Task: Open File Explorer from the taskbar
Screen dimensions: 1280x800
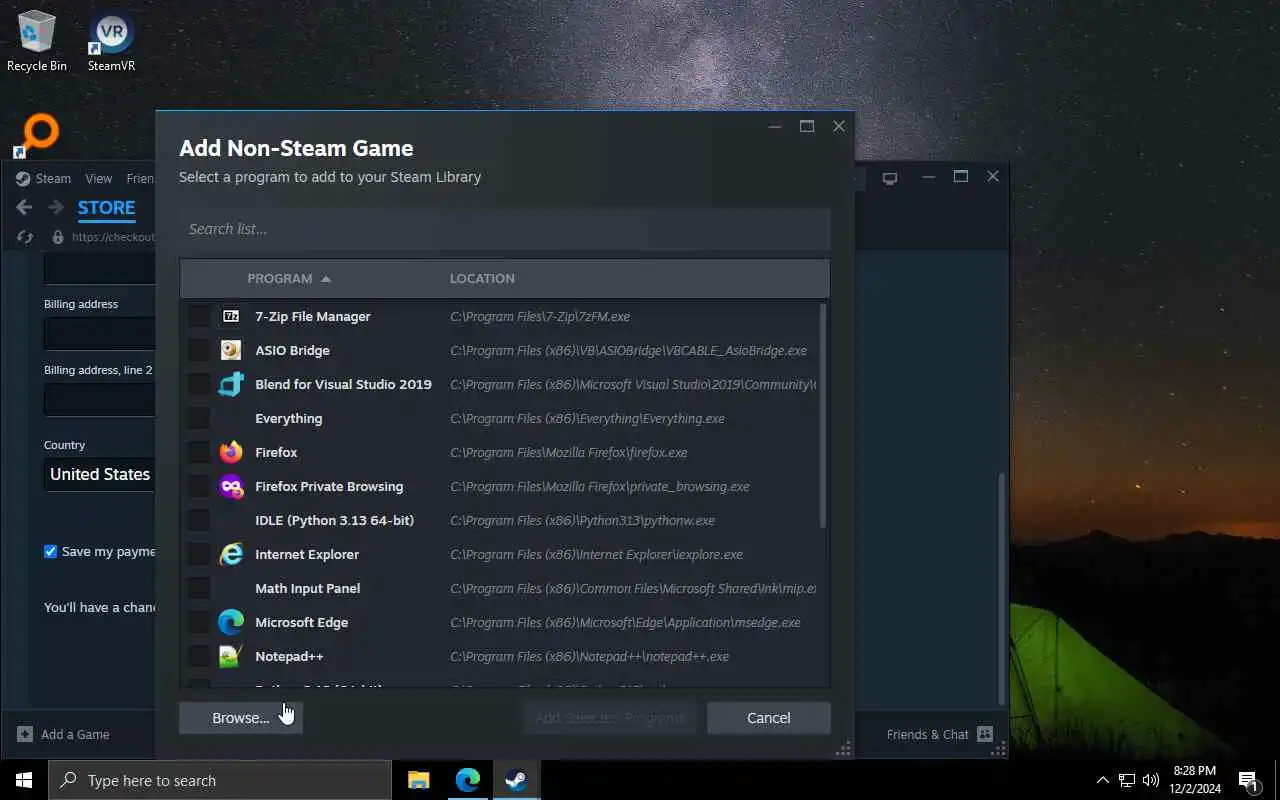Action: point(418,780)
